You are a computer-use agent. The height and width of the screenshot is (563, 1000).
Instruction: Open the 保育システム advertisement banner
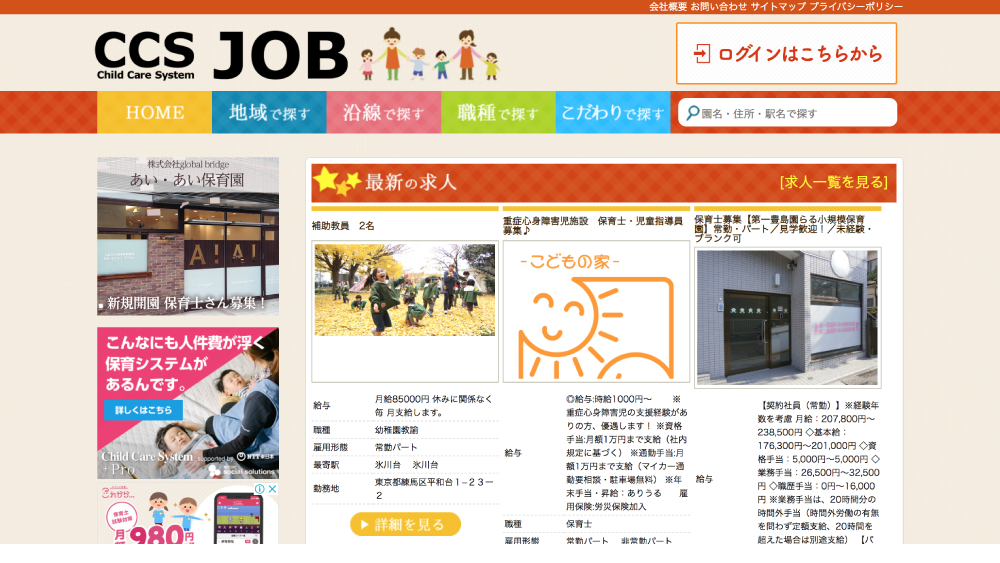pos(188,403)
